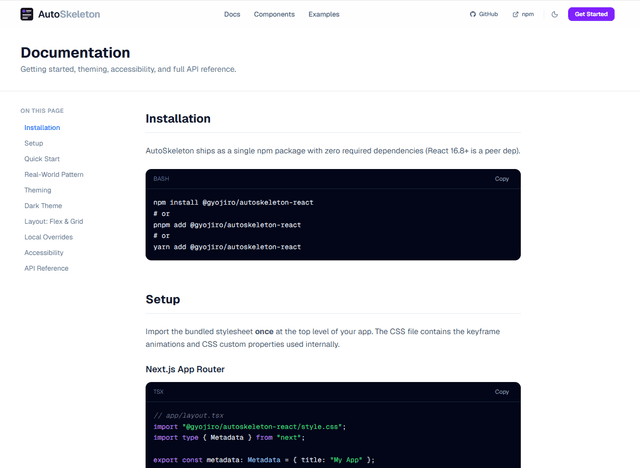Toggle dark mode moon icon
The image size is (640, 468).
point(554,14)
